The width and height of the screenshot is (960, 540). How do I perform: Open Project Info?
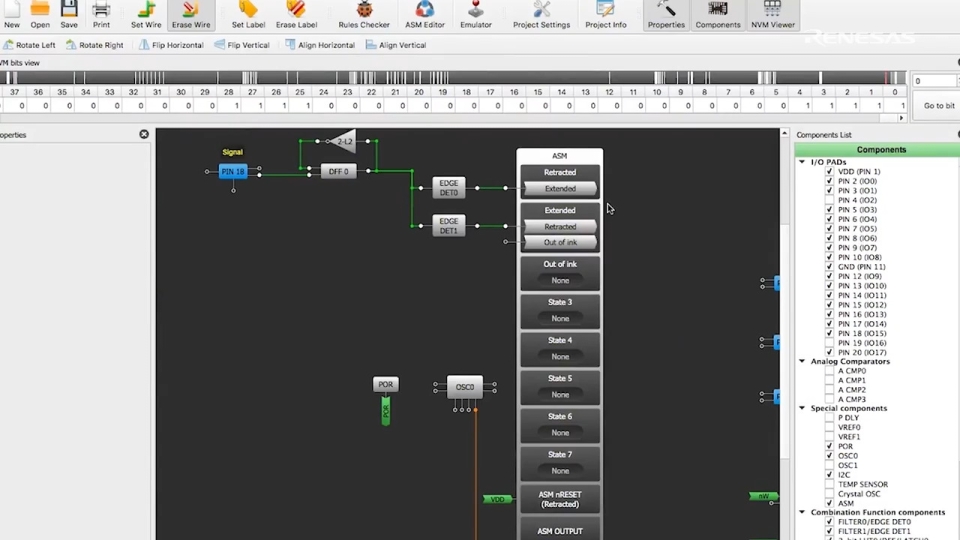click(x=606, y=15)
